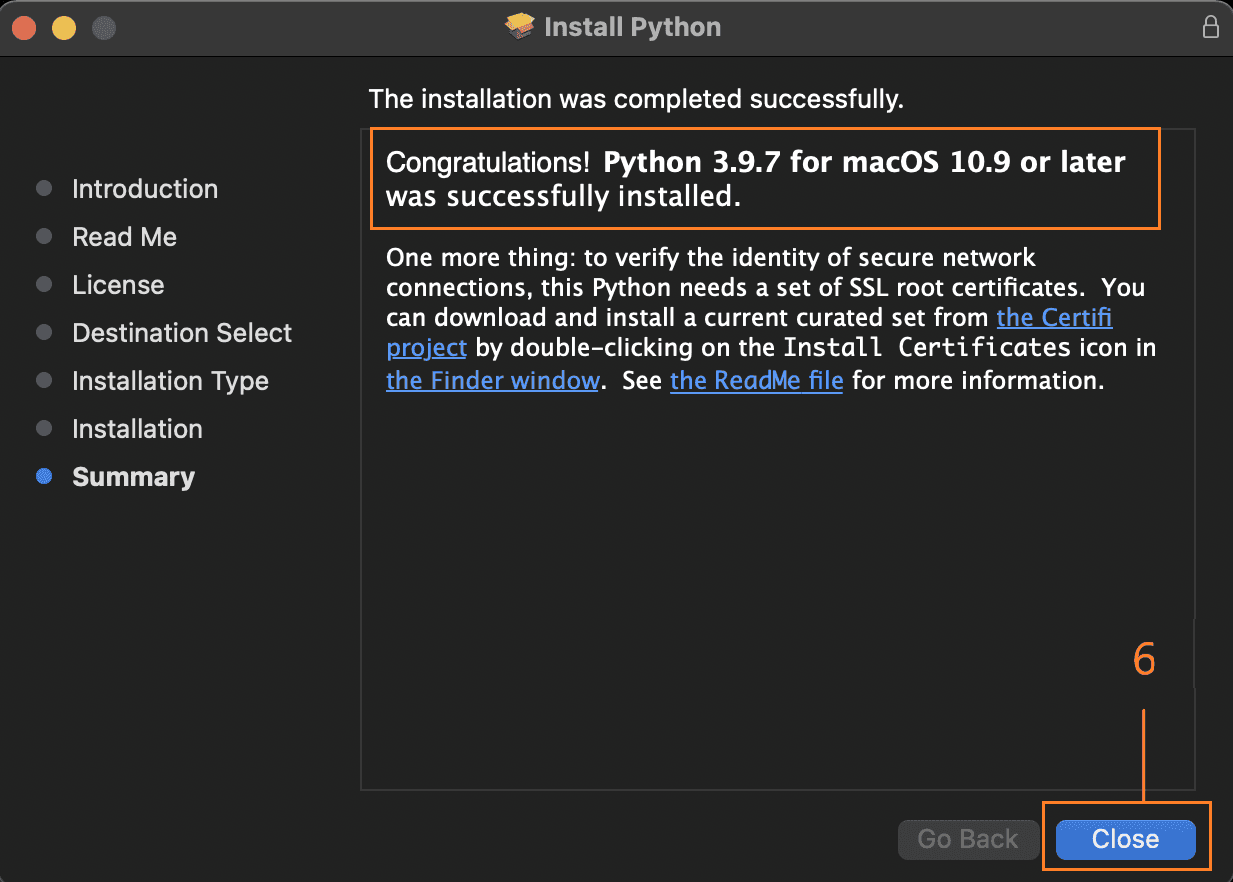Open the Finder window link

[492, 381]
